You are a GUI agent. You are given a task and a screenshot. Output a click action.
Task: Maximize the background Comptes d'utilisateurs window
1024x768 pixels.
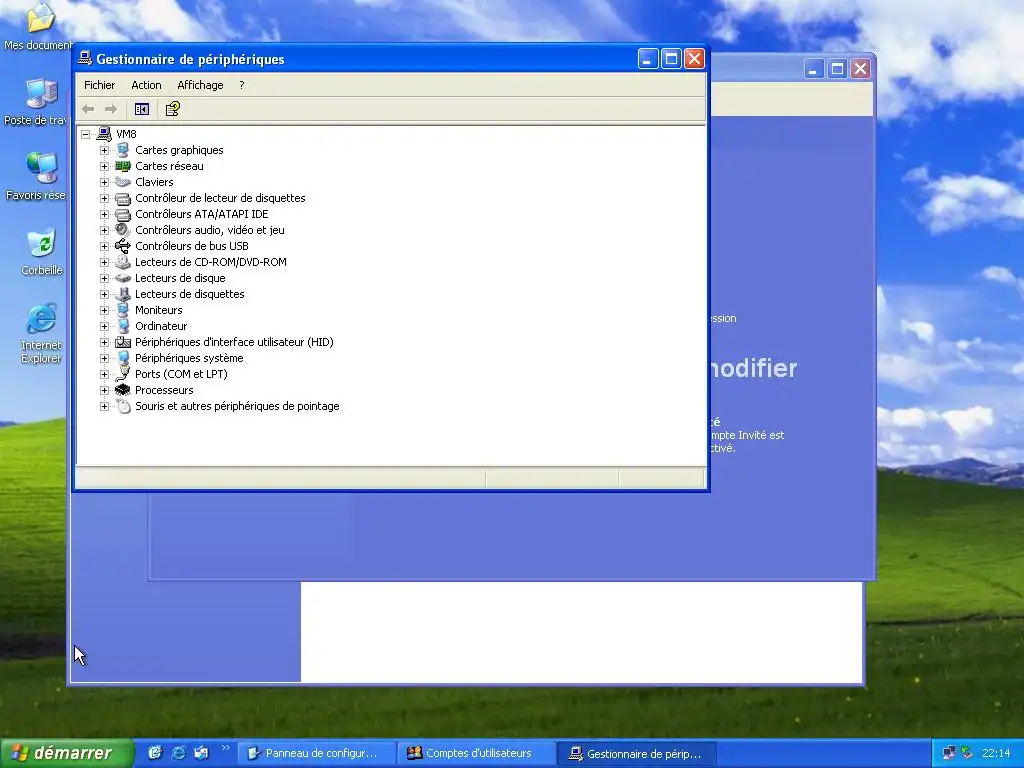click(x=837, y=69)
